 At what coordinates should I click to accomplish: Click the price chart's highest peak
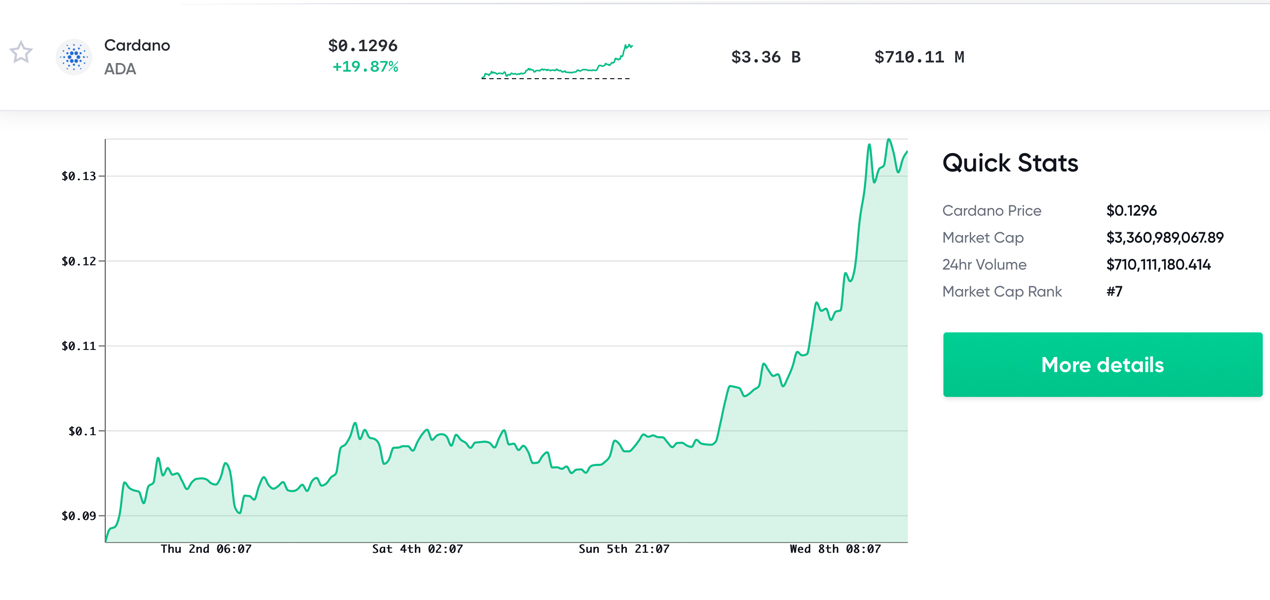(x=888, y=141)
